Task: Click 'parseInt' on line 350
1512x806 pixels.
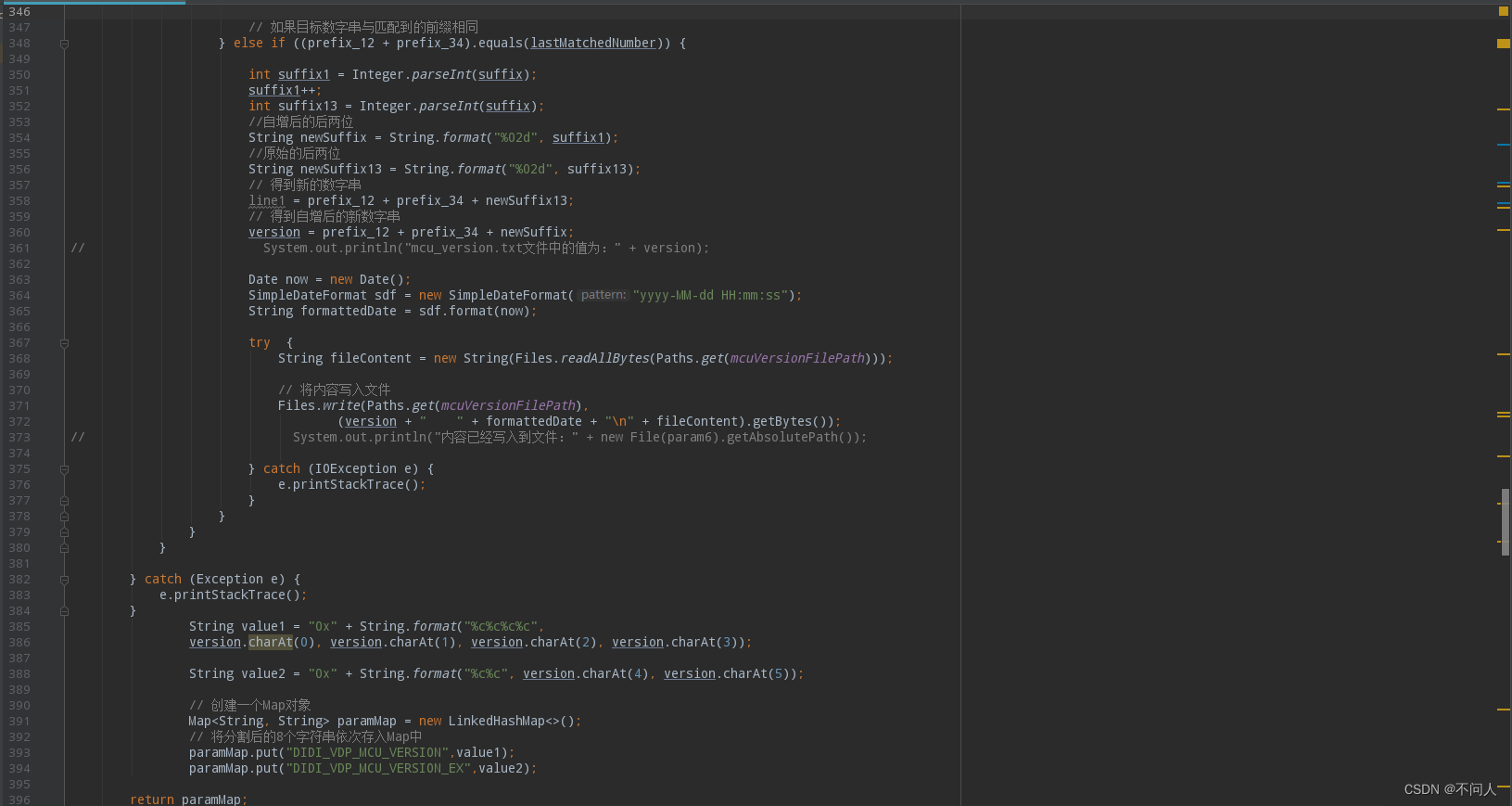Action: (441, 75)
